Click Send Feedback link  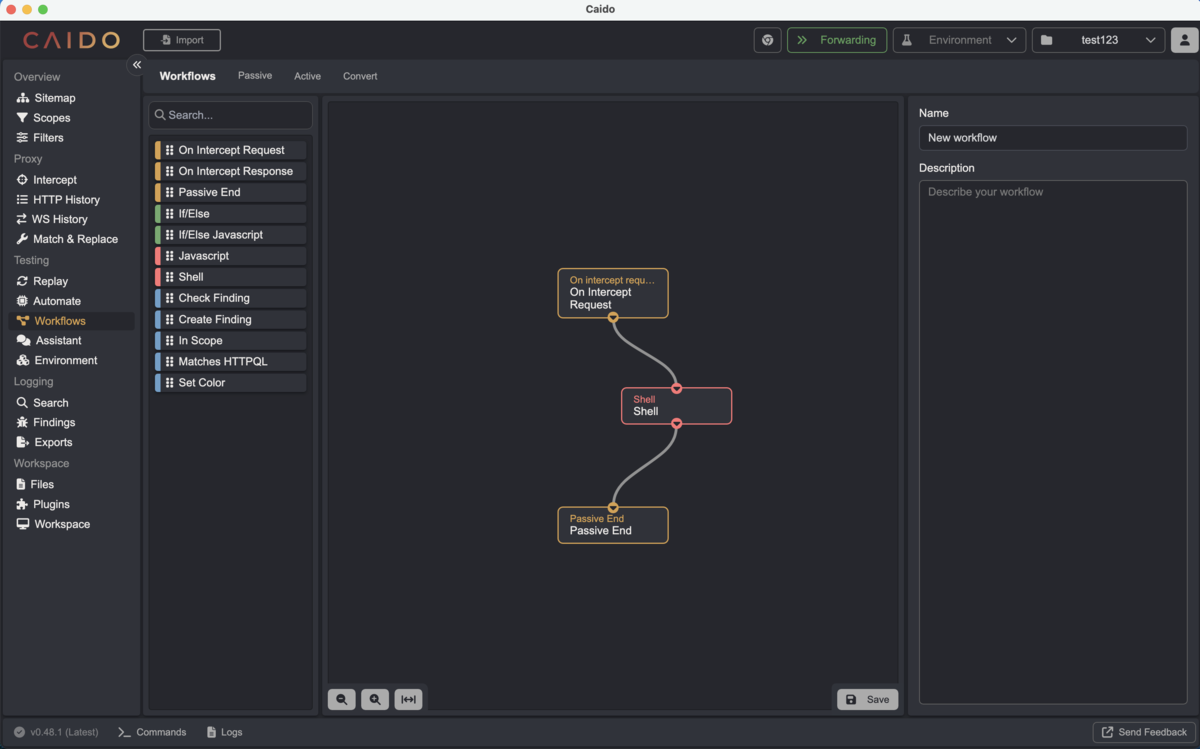coord(1144,732)
